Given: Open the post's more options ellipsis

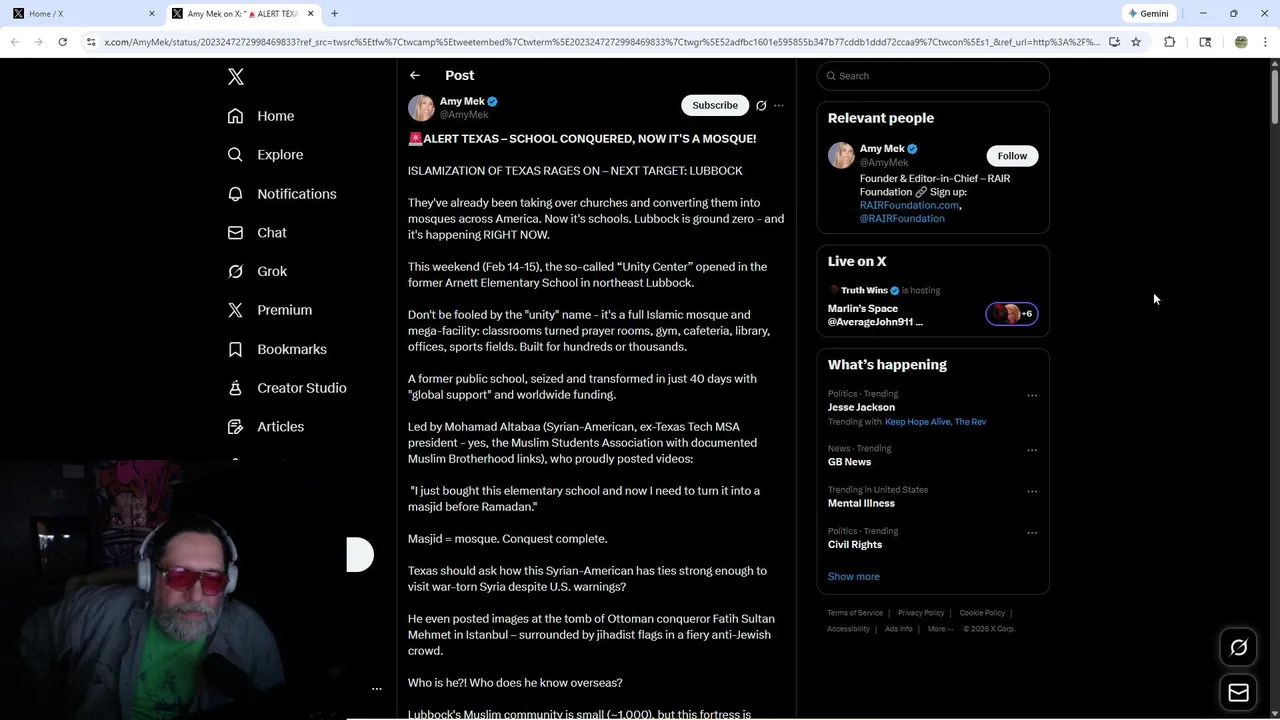Looking at the screenshot, I should pos(779,105).
